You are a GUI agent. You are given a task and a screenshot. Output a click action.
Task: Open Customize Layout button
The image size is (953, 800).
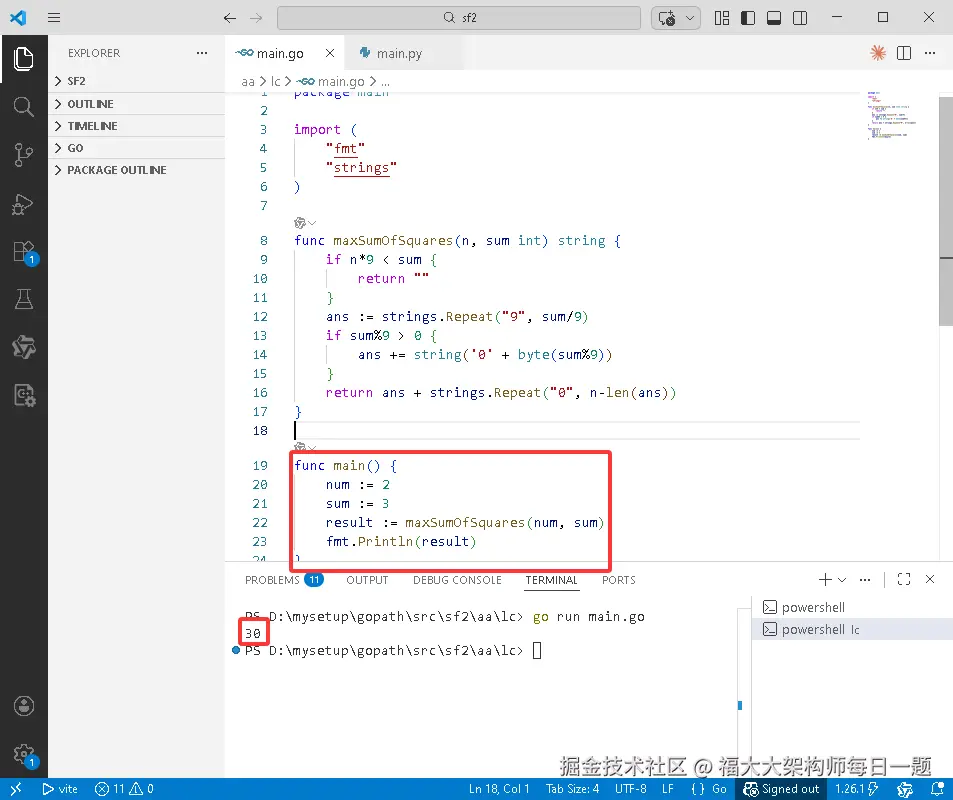pos(722,18)
